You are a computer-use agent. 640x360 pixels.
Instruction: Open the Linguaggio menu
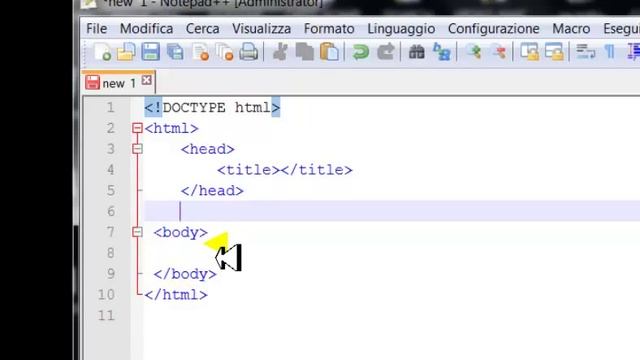[401, 29]
